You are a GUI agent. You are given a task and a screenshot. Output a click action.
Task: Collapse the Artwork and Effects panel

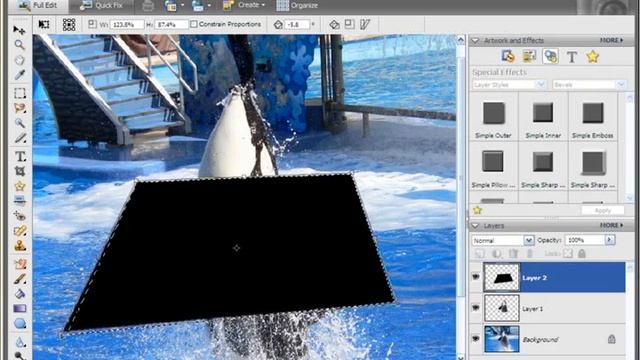coord(475,40)
